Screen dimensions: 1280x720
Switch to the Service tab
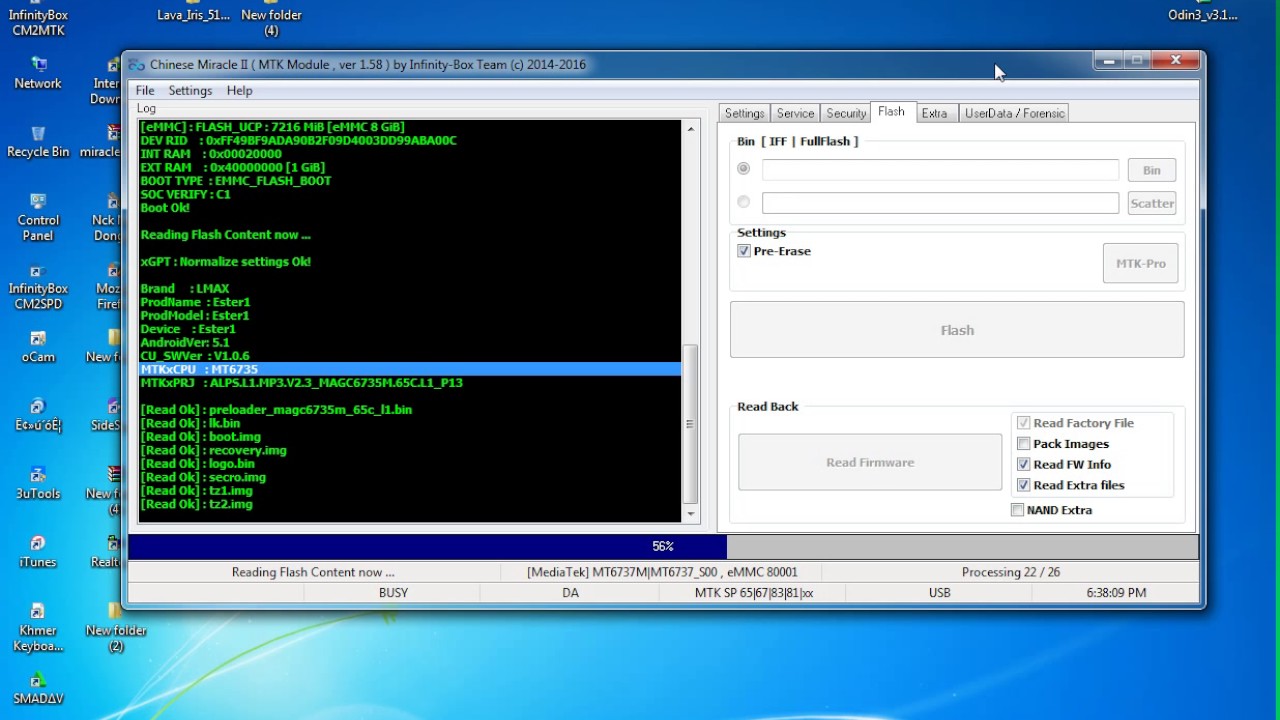pyautogui.click(x=795, y=113)
